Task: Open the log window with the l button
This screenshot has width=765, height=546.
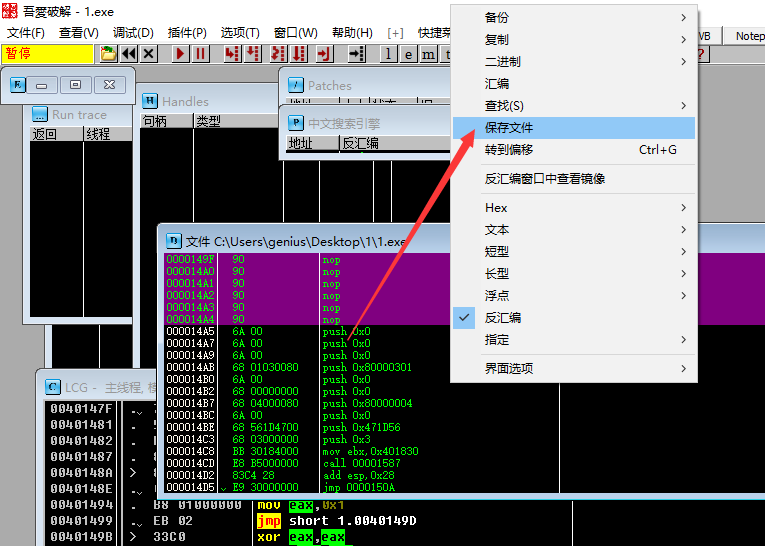Action: [388, 54]
